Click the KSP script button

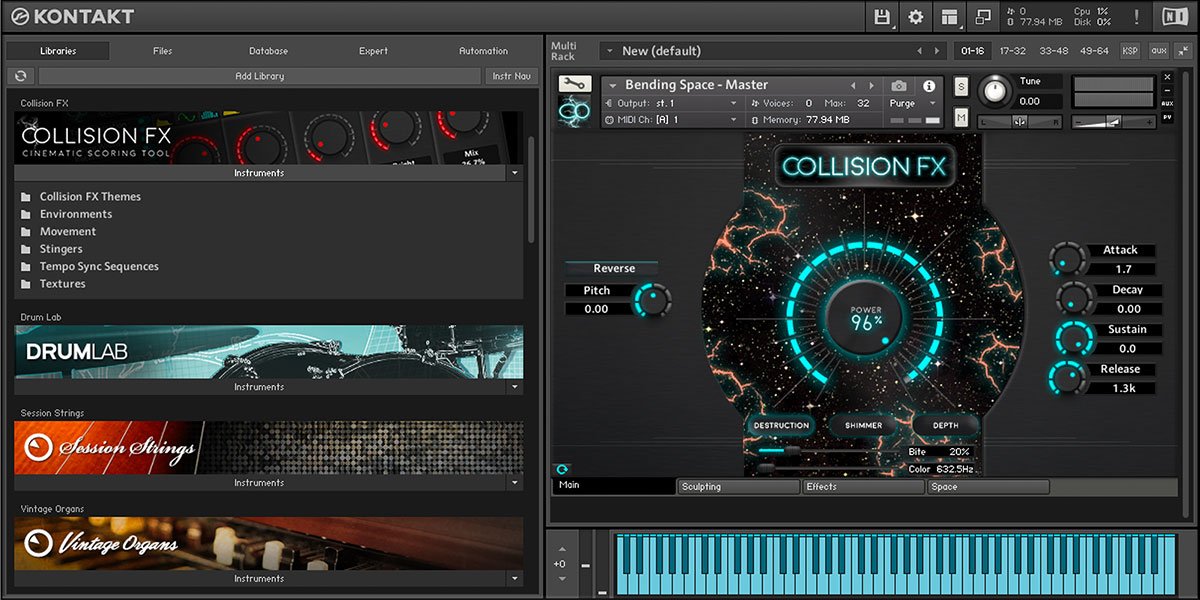1130,51
